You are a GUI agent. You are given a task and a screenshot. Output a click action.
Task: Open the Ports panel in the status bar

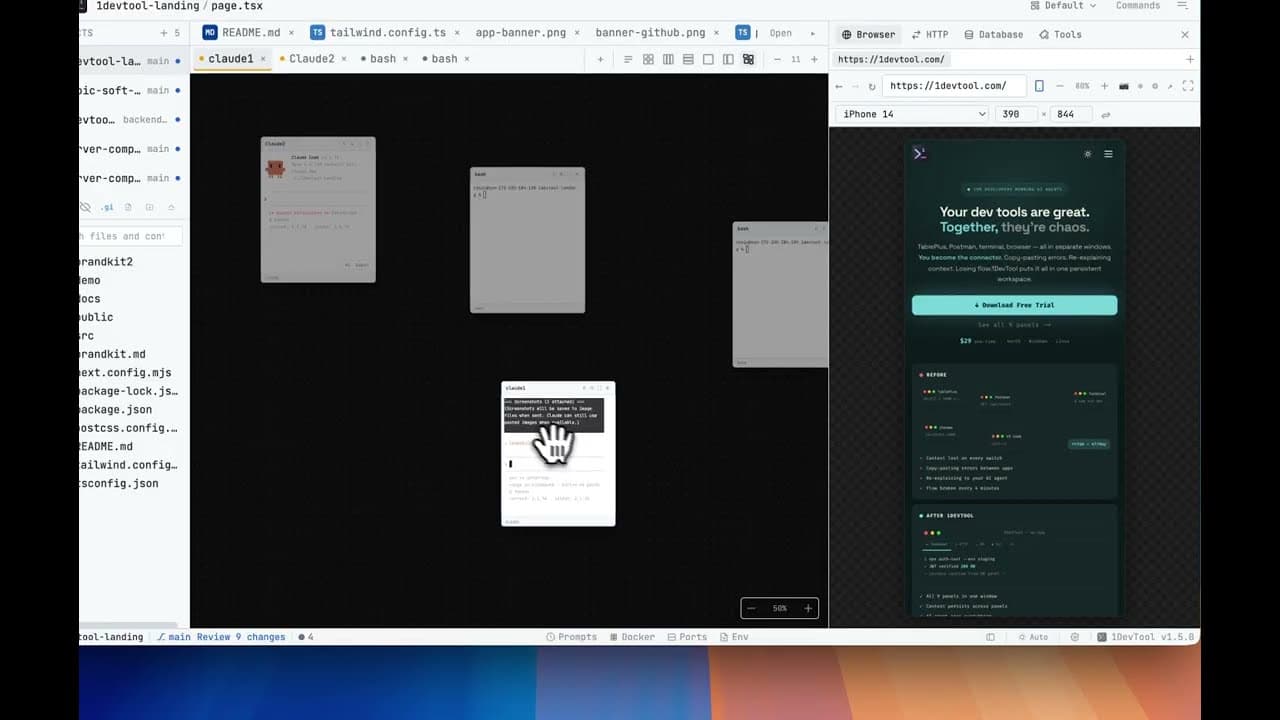[x=686, y=636]
